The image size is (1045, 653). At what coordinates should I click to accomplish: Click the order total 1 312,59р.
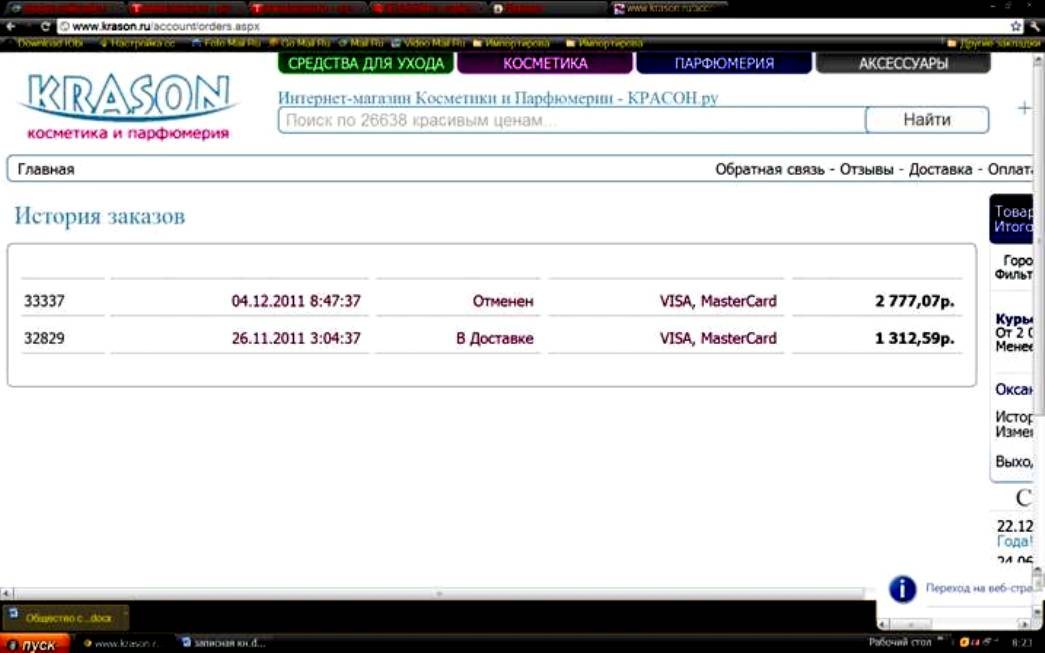click(x=914, y=338)
